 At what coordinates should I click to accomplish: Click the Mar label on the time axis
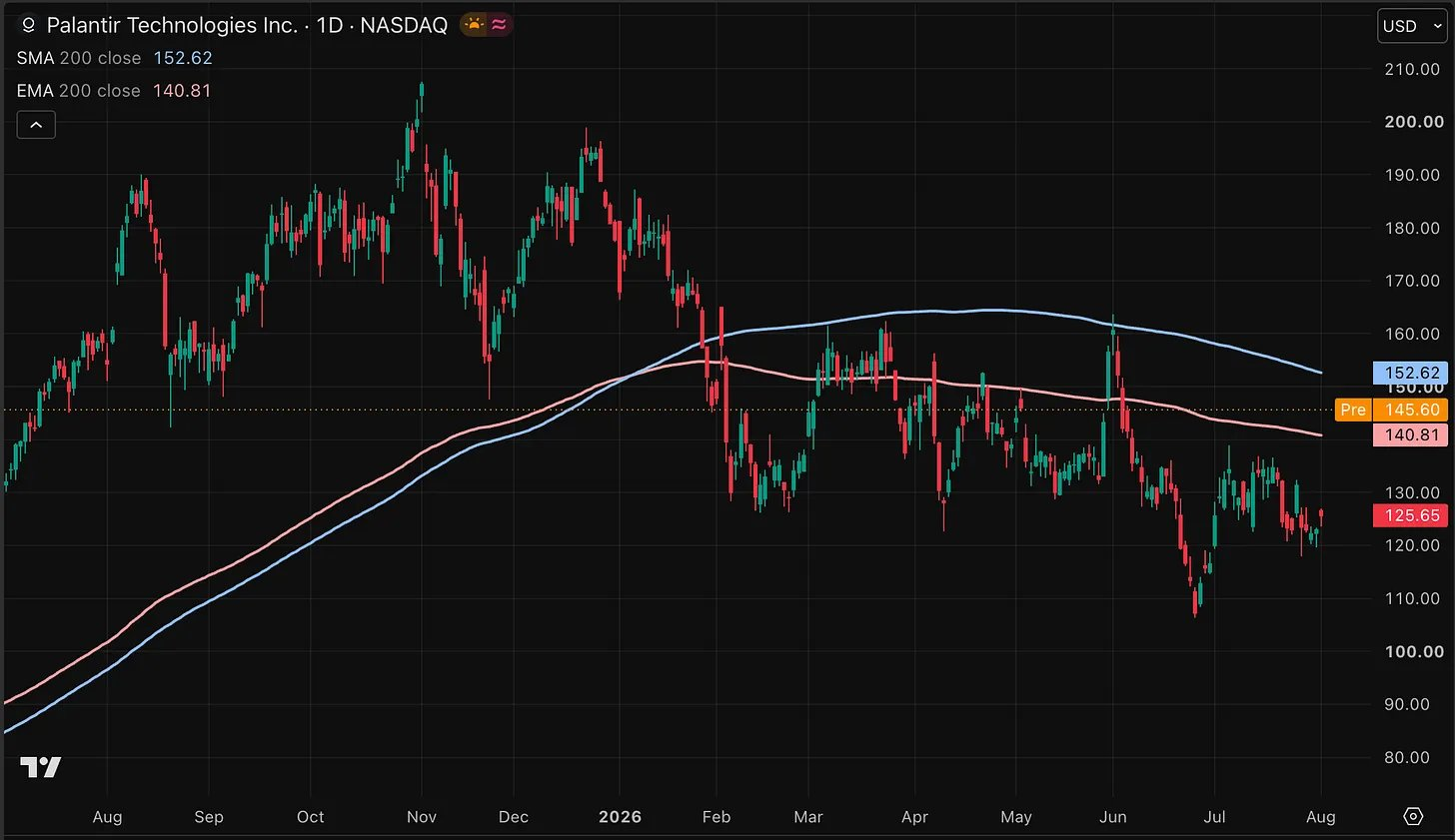tap(808, 817)
